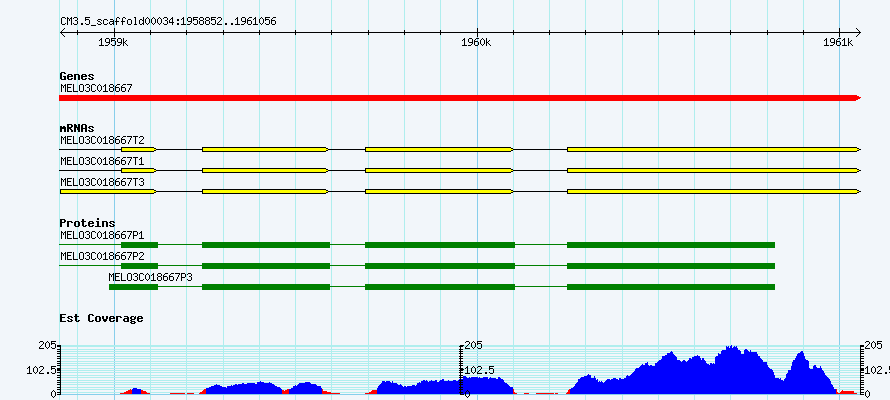Select the longest last green segment of protein P3

pos(671,287)
